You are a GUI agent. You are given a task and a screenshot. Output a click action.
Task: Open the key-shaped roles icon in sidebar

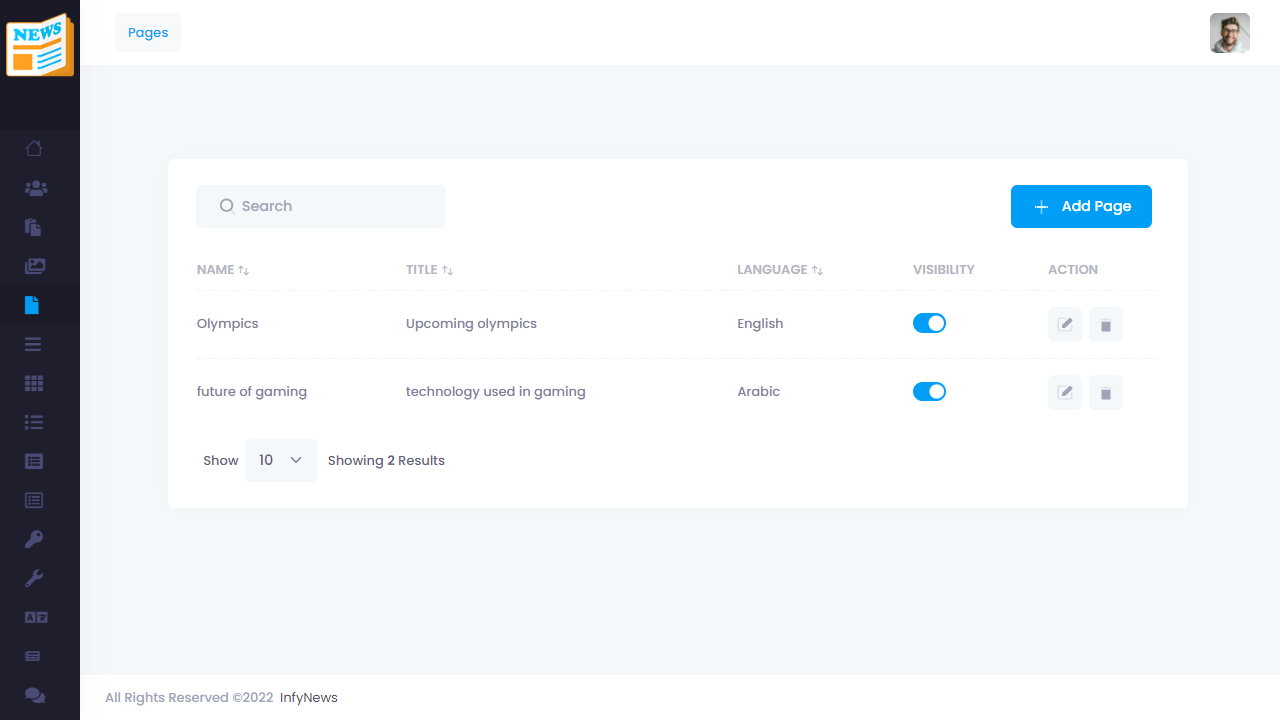pyautogui.click(x=33, y=539)
